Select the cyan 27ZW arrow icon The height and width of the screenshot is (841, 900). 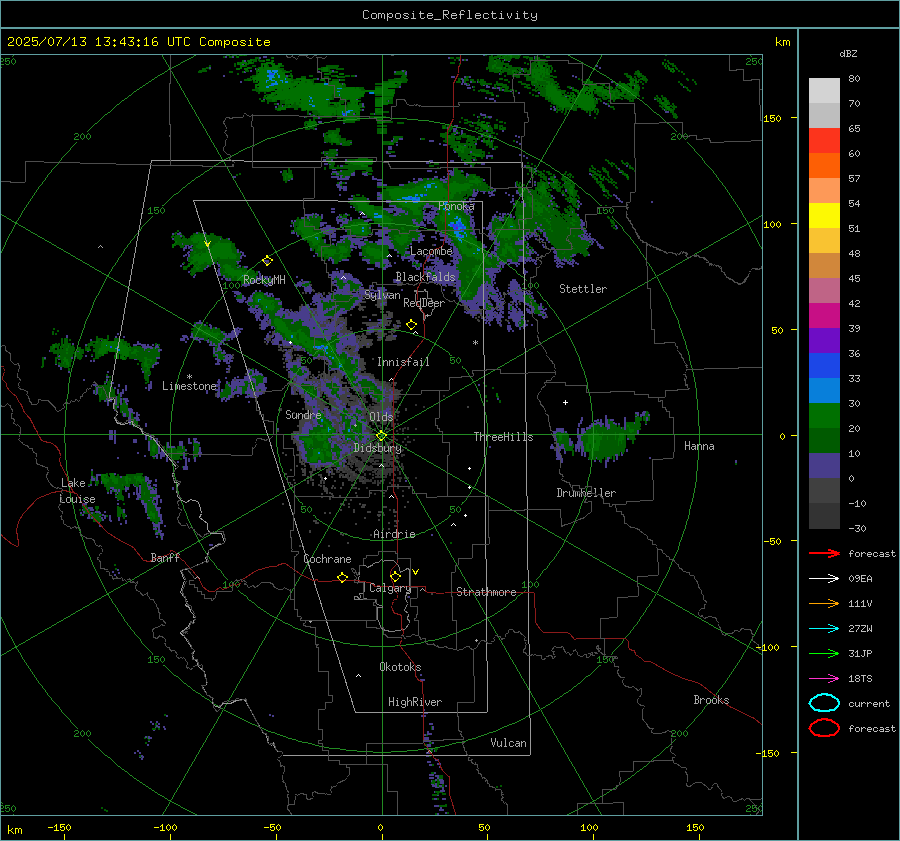pyautogui.click(x=824, y=629)
